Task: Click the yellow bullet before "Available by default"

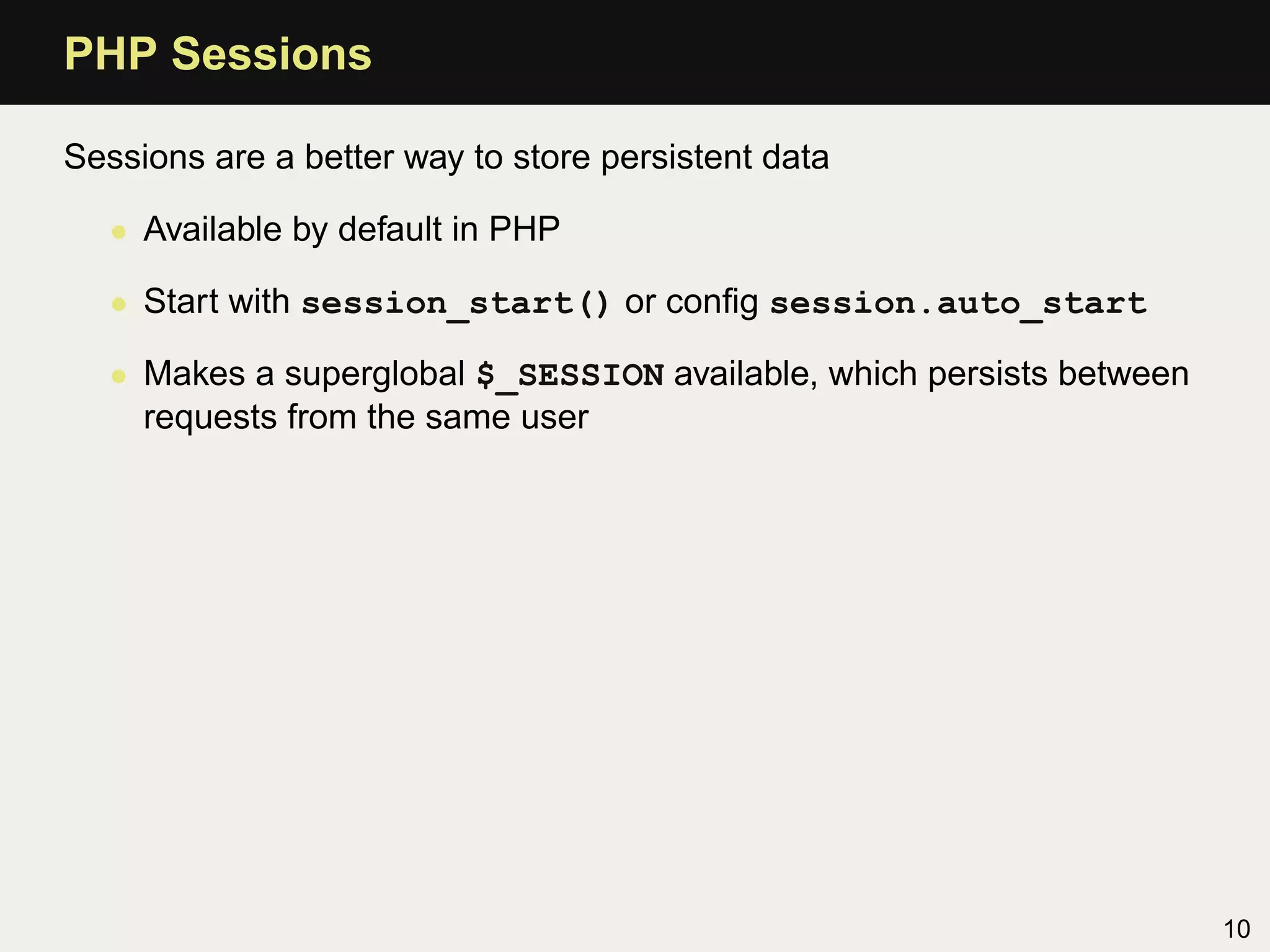Action: (118, 232)
